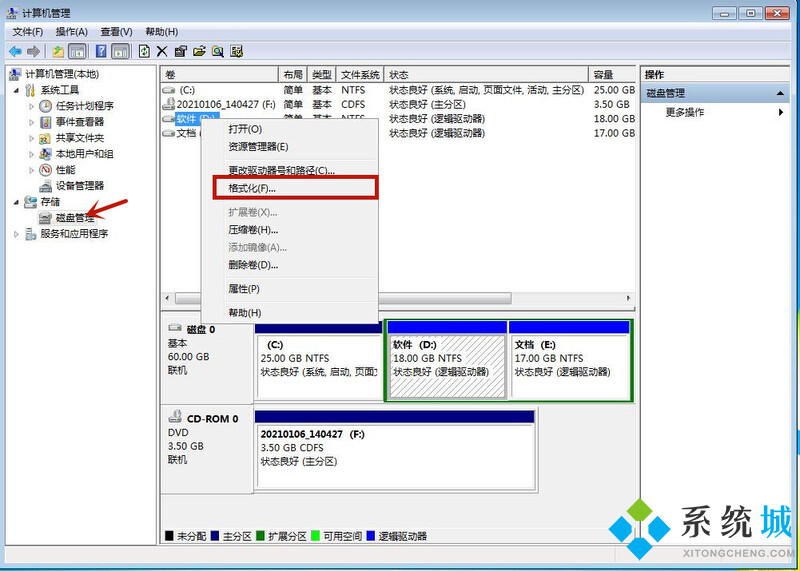The width and height of the screenshot is (800, 571).
Task: Select 事件查看器 in the left tree
Action: pyautogui.click(x=79, y=122)
